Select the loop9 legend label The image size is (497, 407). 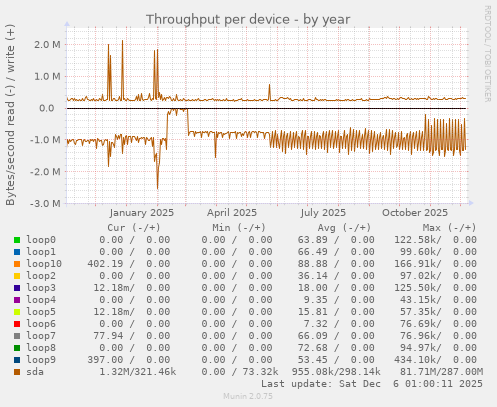41,360
